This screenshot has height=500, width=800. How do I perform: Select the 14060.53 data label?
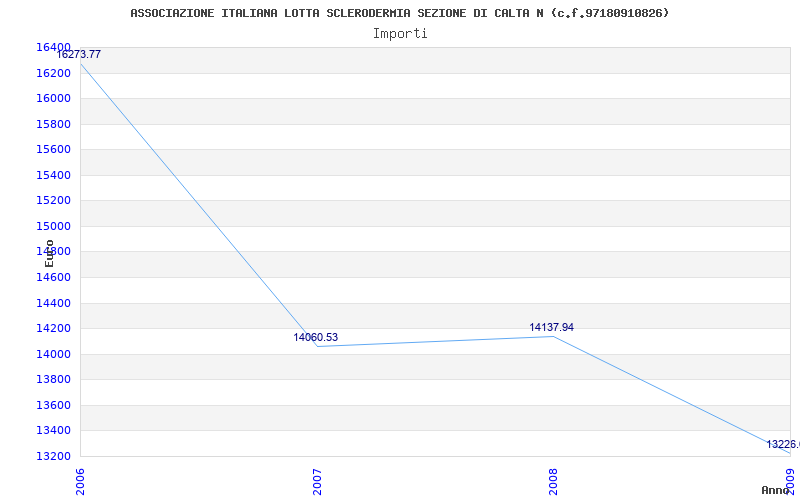[315, 337]
